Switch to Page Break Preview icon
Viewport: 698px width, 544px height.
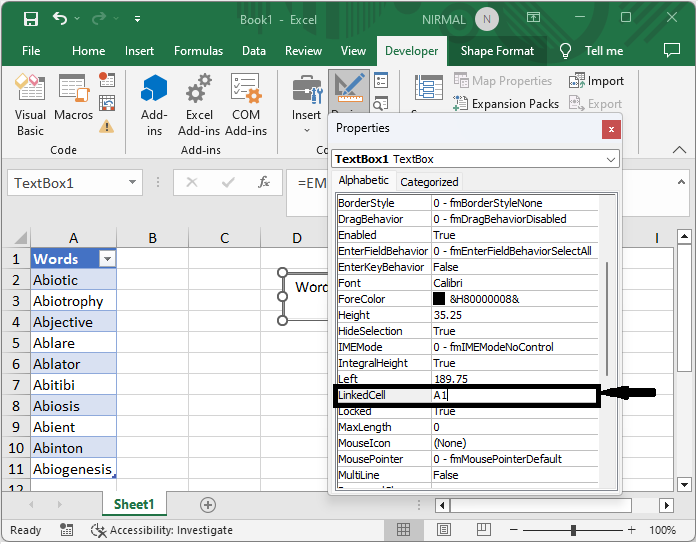pos(483,530)
